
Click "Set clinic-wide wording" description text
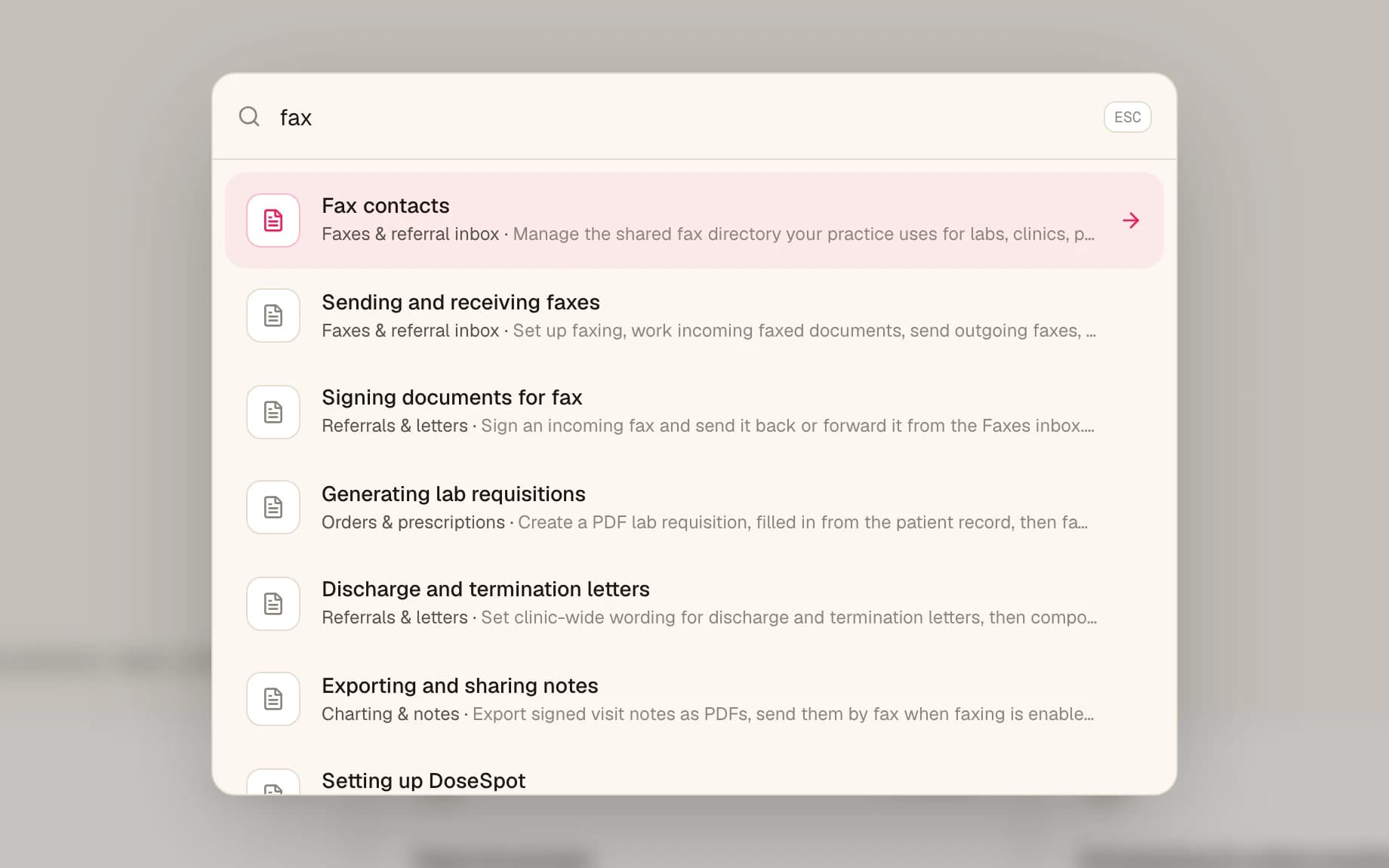click(x=789, y=617)
